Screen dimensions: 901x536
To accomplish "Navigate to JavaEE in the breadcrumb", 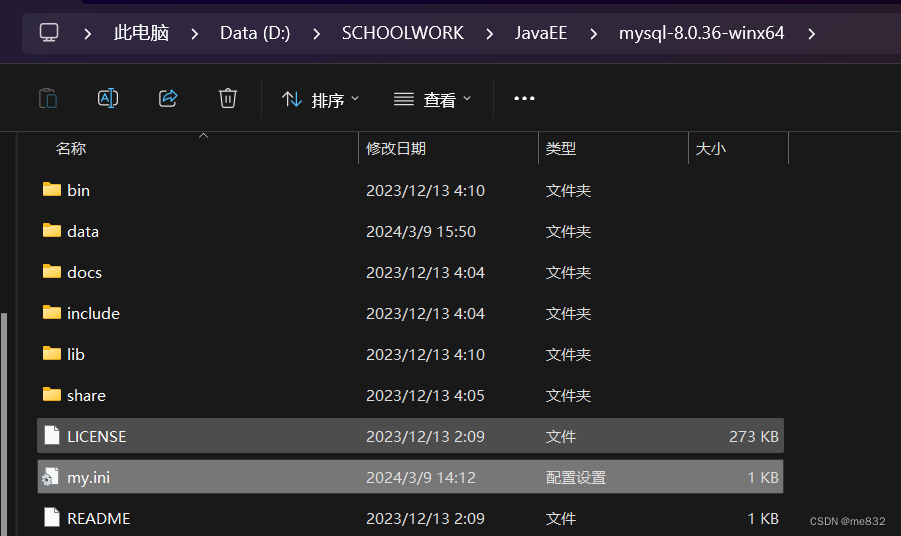I will [x=541, y=33].
